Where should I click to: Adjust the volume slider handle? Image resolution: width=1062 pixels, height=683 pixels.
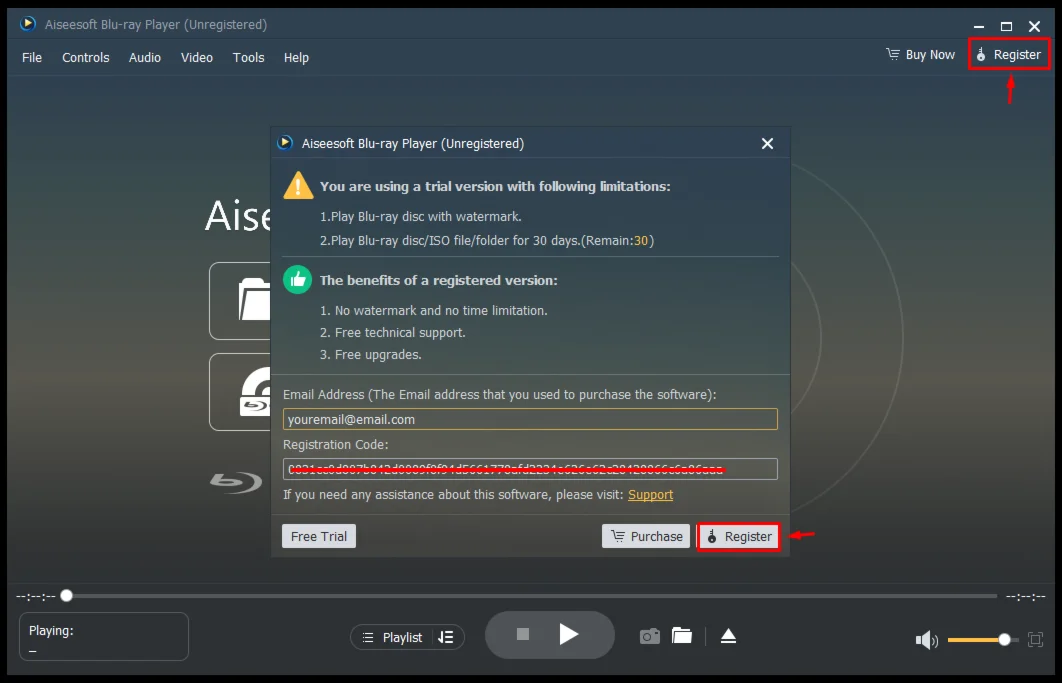(1004, 639)
